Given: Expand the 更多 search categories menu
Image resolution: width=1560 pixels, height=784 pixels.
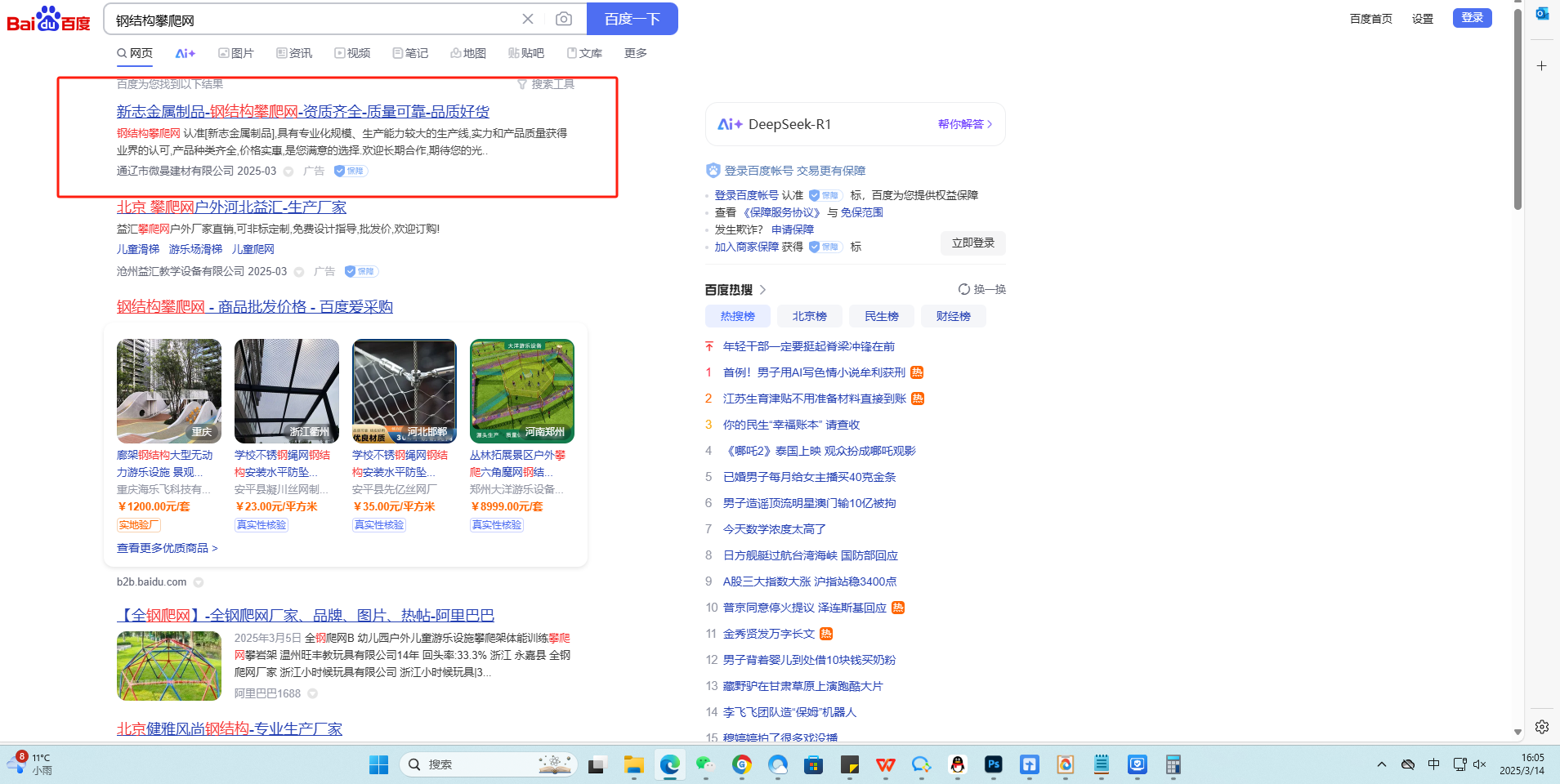Looking at the screenshot, I should [635, 53].
